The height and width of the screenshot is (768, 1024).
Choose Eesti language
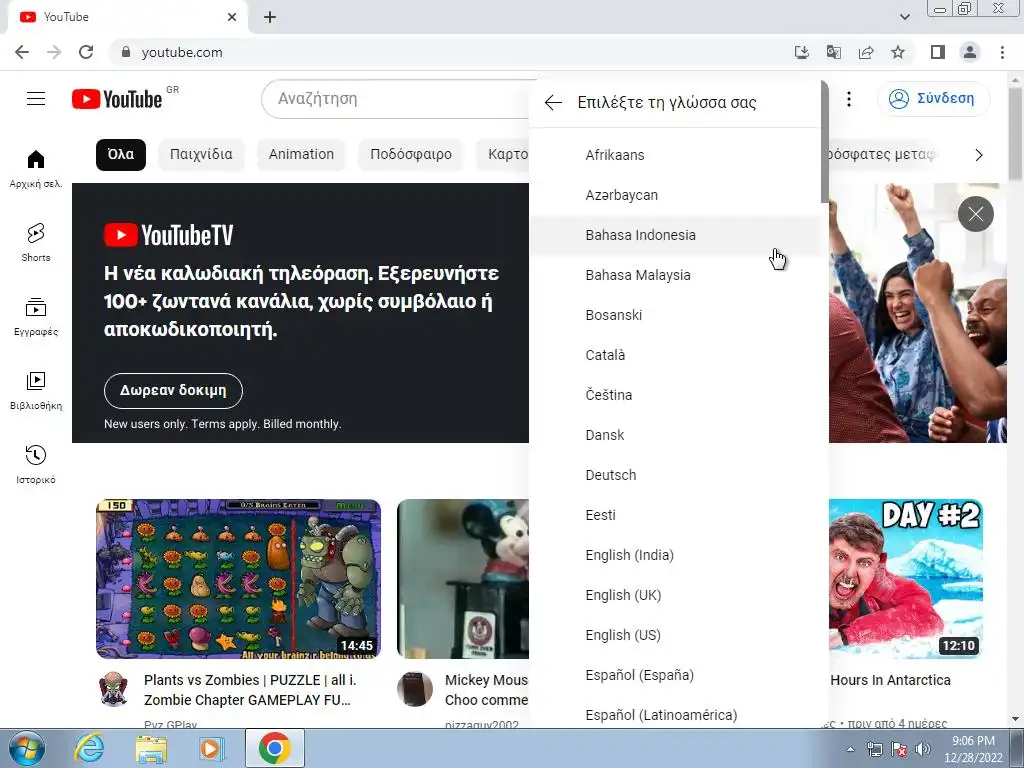coord(675,515)
